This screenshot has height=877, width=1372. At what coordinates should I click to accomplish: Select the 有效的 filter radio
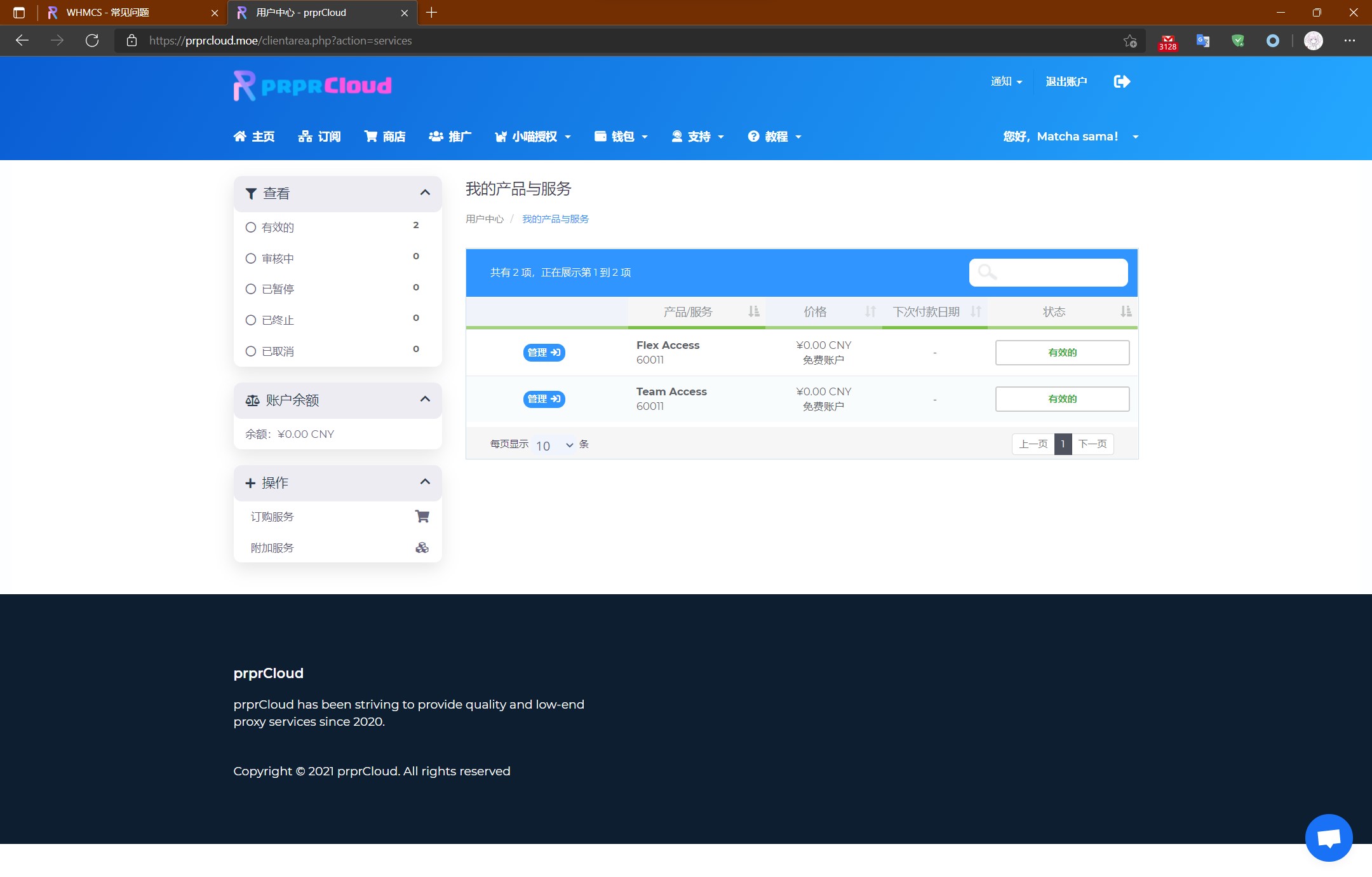tap(251, 227)
